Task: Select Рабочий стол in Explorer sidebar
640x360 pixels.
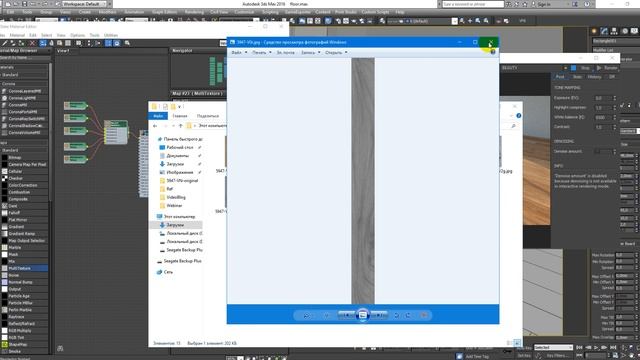Action: pos(180,147)
